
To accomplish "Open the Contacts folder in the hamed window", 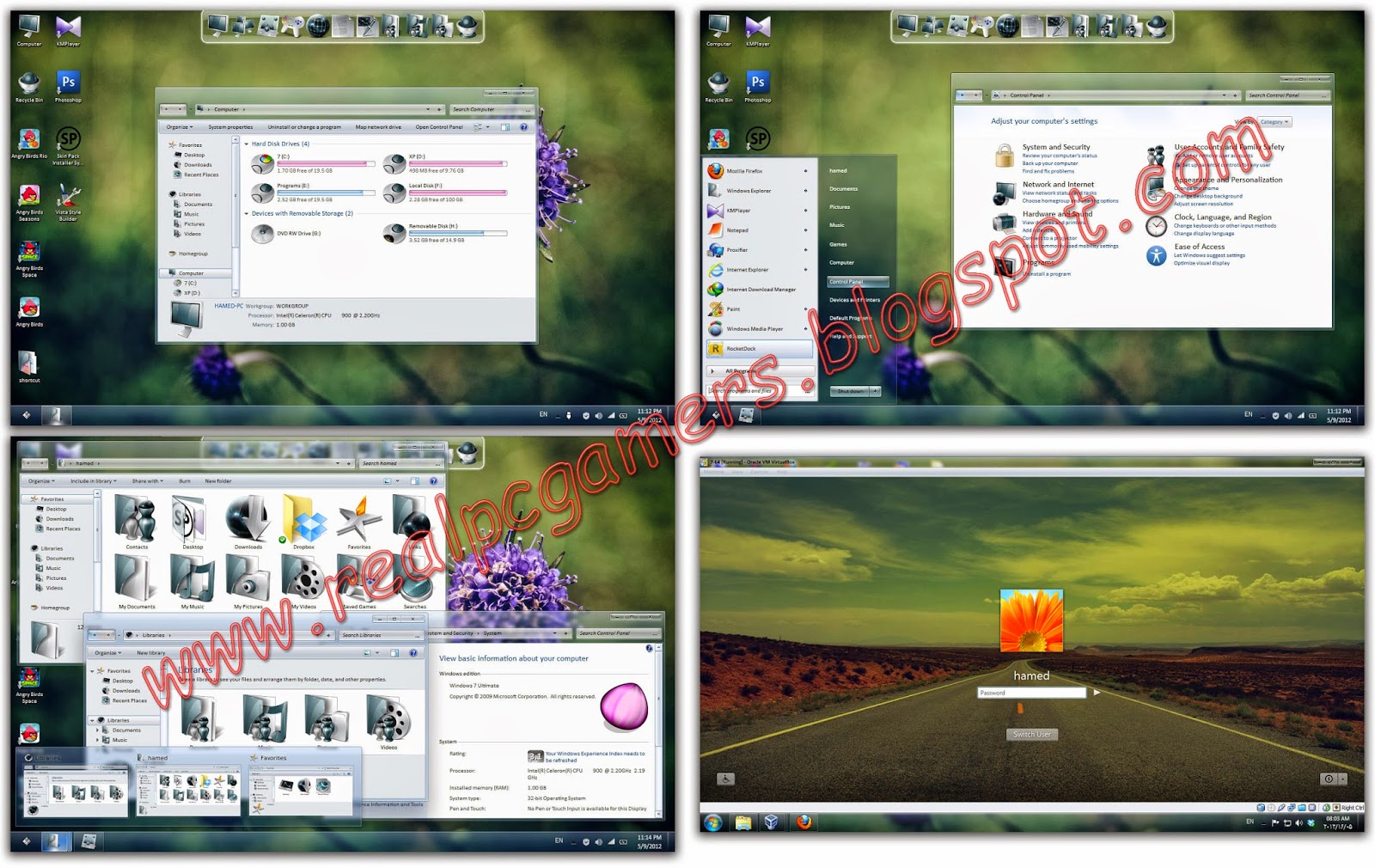I will 136,522.
